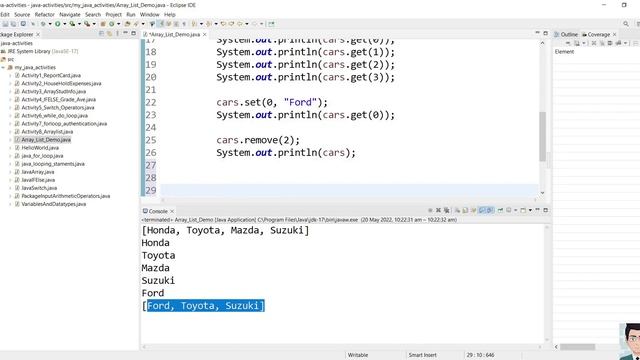Select VariablesAndDatatypes.java in Package Explorer

pos(53,204)
